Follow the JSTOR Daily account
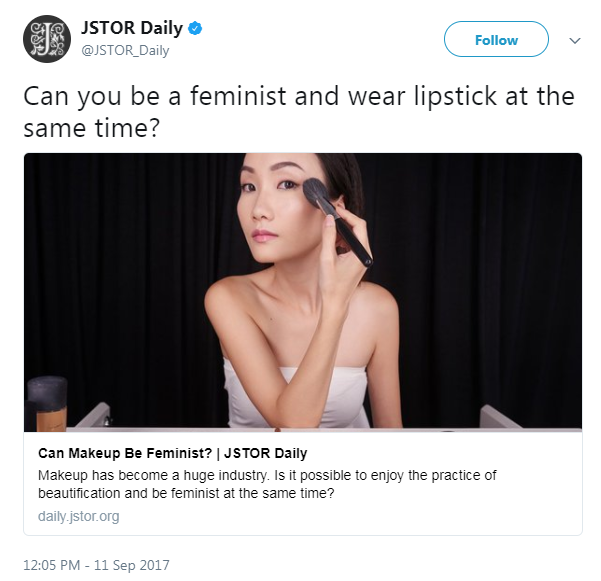This screenshot has width=601, height=581. [x=496, y=39]
